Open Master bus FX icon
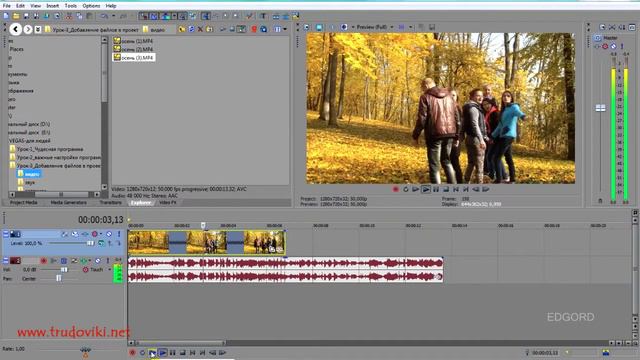The width and height of the screenshot is (640, 360). (x=598, y=46)
